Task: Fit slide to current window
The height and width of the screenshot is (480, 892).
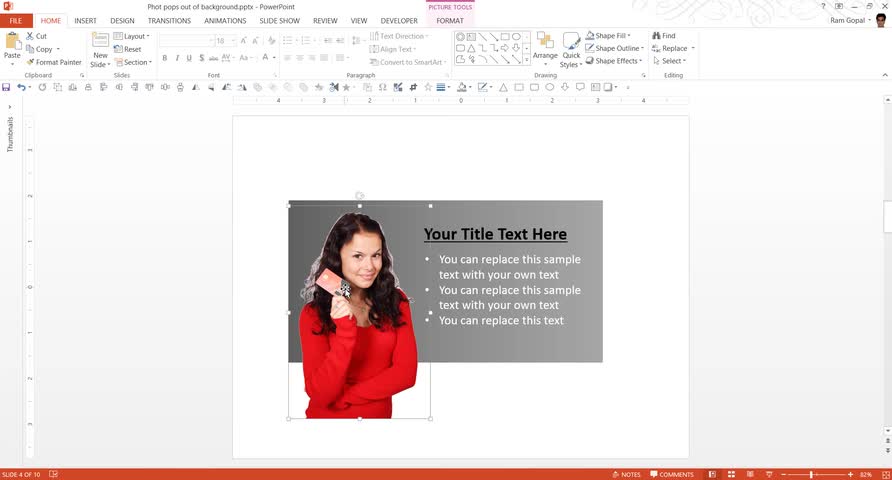Action: click(x=886, y=474)
